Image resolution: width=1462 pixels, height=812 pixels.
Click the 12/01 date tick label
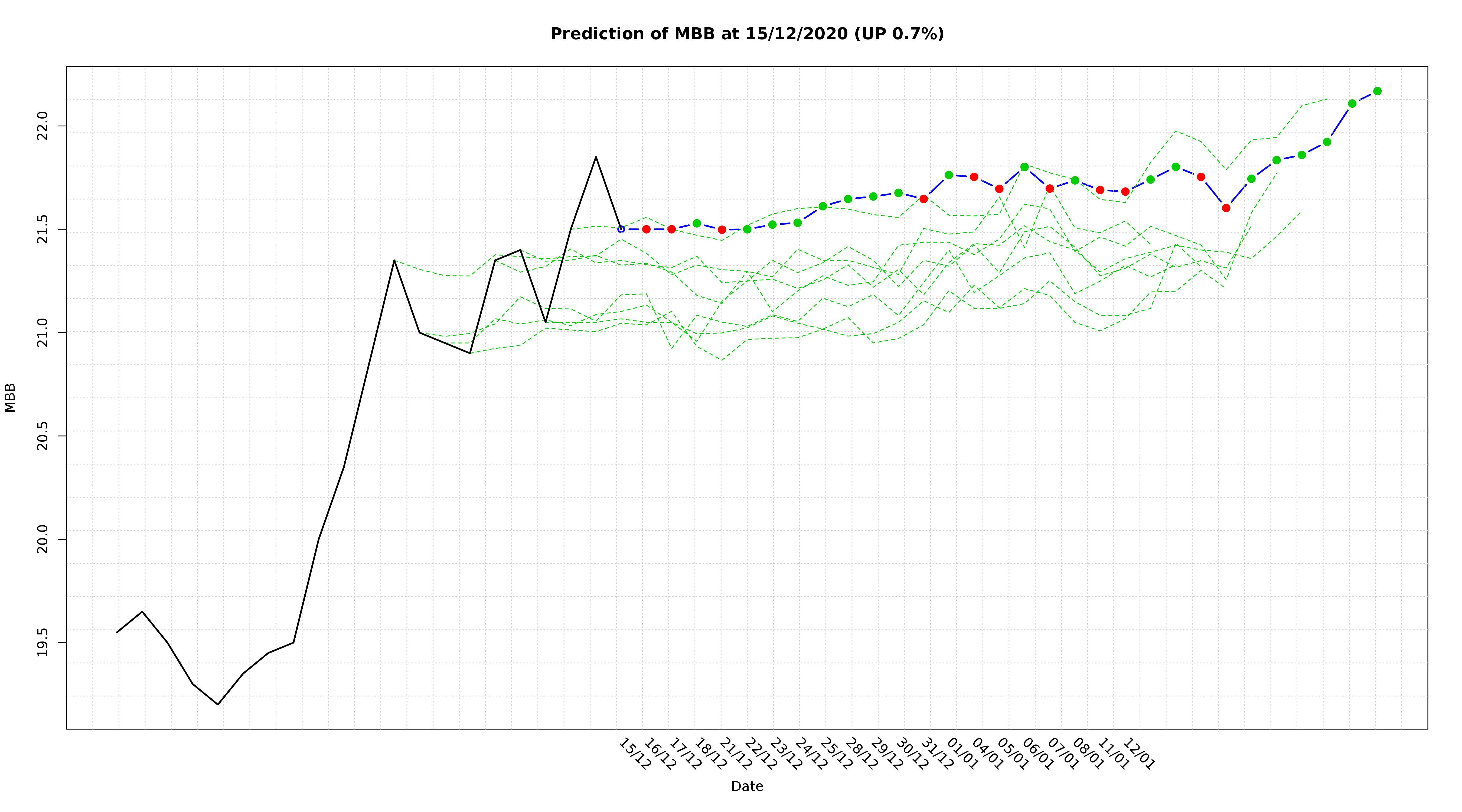coord(1138,754)
